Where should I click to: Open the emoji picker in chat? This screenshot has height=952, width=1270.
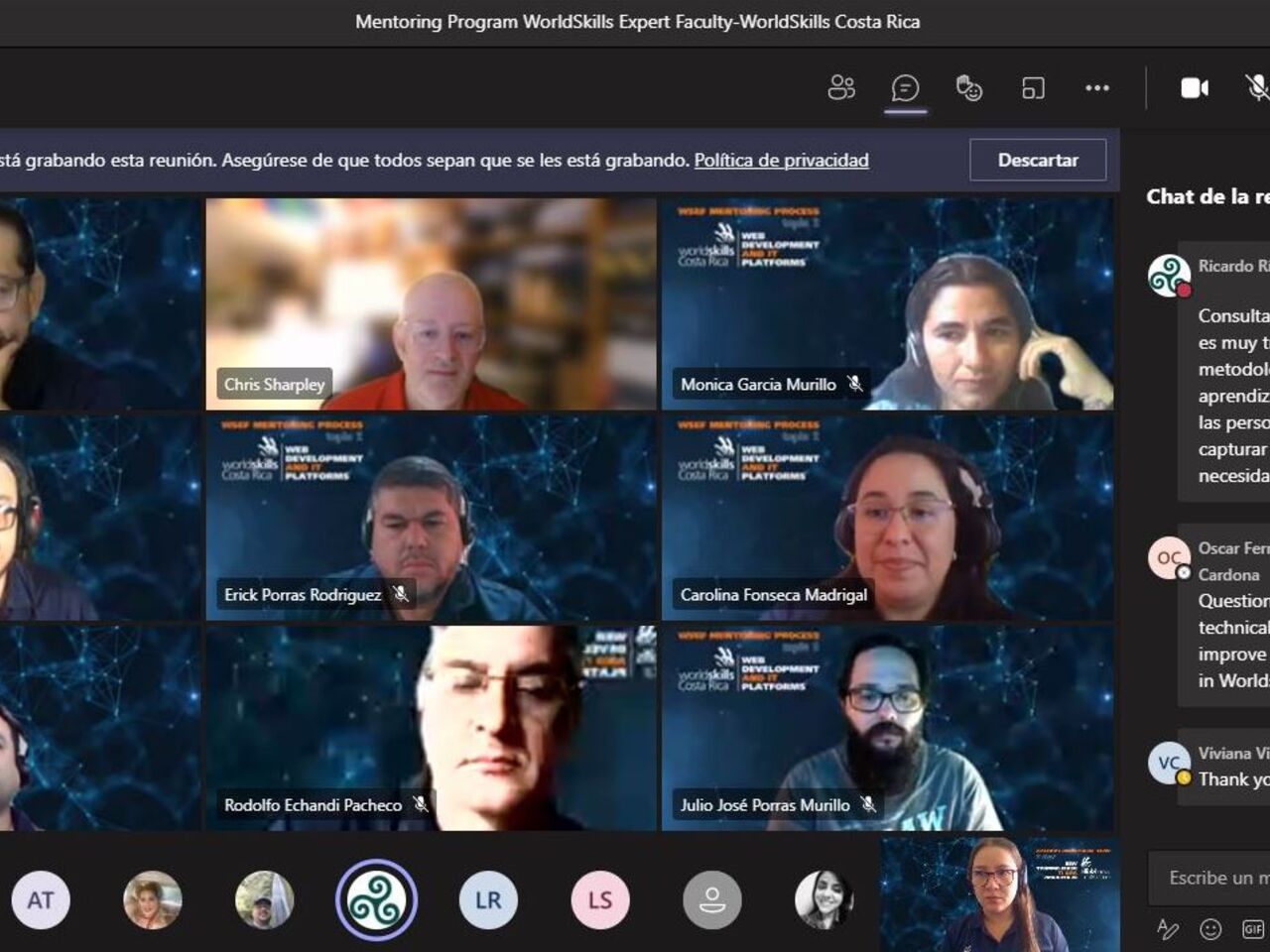coord(1210,929)
